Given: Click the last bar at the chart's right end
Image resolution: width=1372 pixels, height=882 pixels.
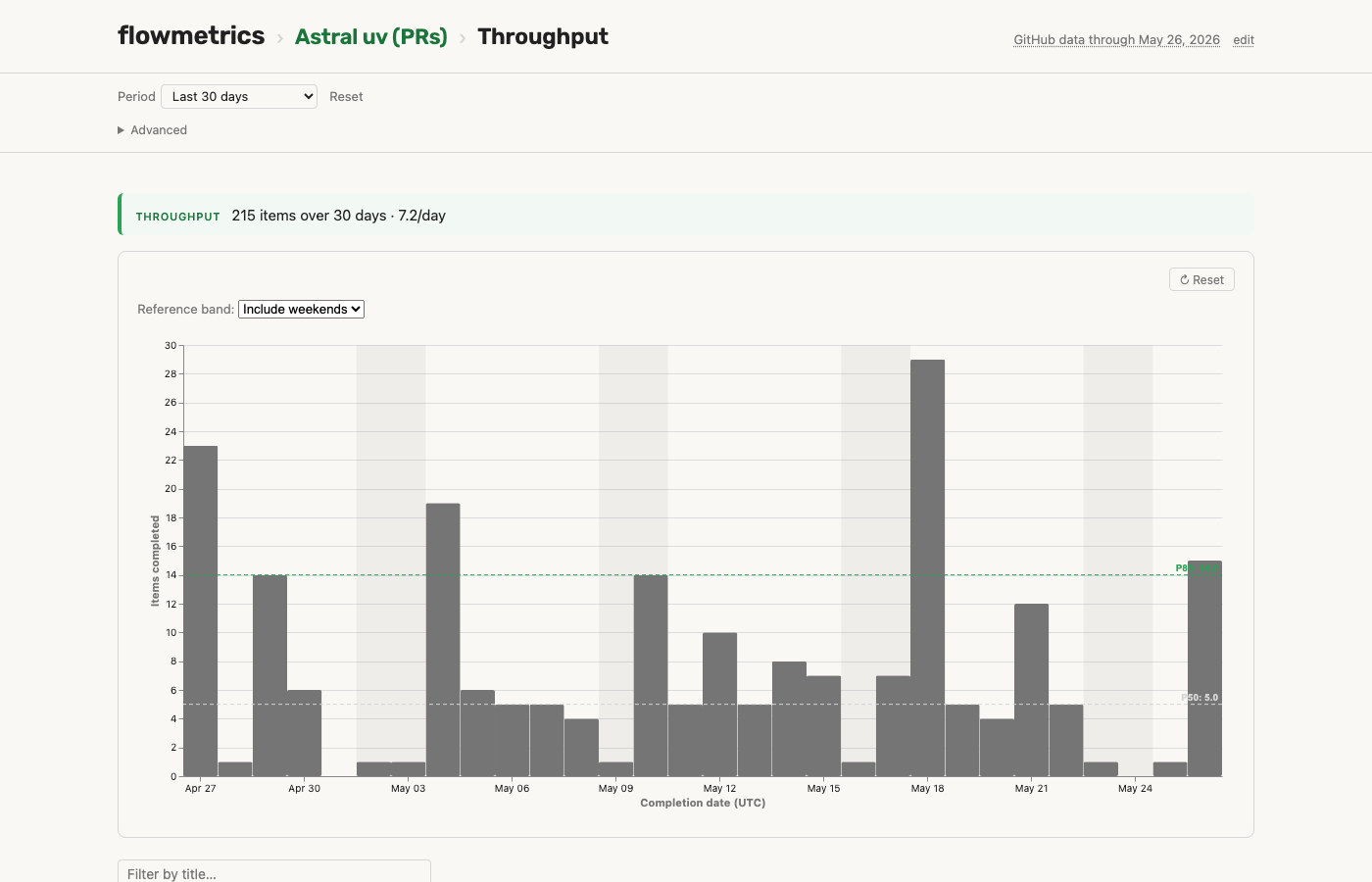Looking at the screenshot, I should click(x=1204, y=668).
